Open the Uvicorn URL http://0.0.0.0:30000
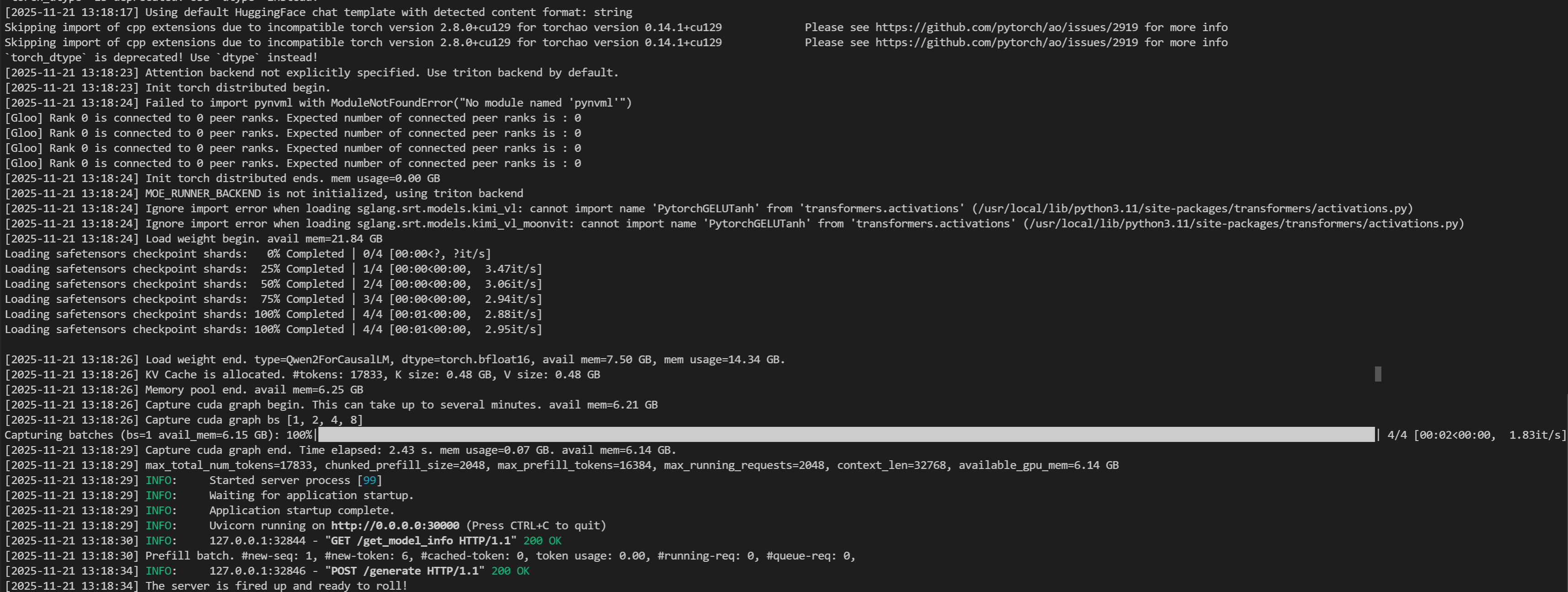Viewport: 1568px width, 592px height. 395,526
